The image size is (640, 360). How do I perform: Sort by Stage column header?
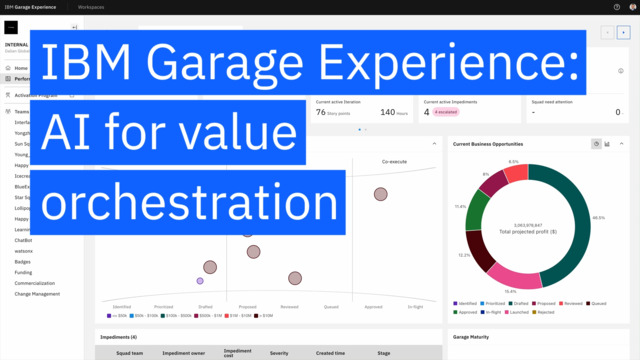point(384,353)
